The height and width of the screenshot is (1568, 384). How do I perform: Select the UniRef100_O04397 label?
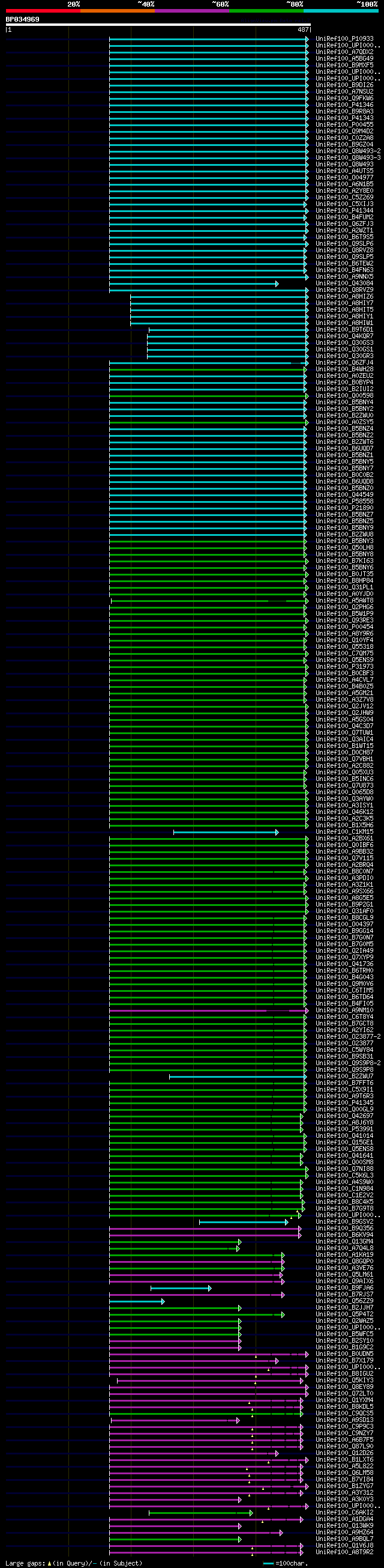click(x=344, y=924)
